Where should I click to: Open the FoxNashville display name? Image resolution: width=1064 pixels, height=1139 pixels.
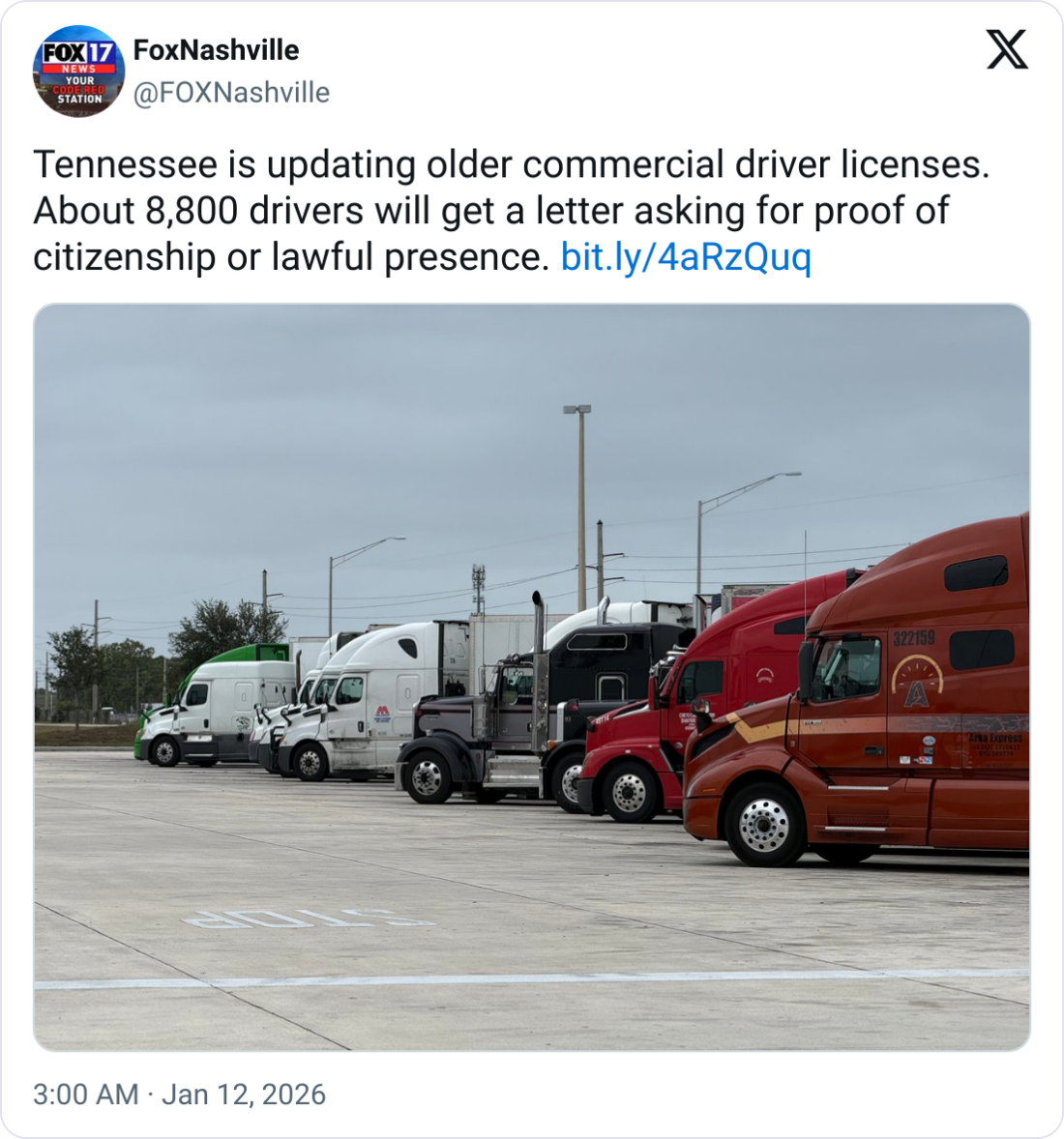(217, 50)
